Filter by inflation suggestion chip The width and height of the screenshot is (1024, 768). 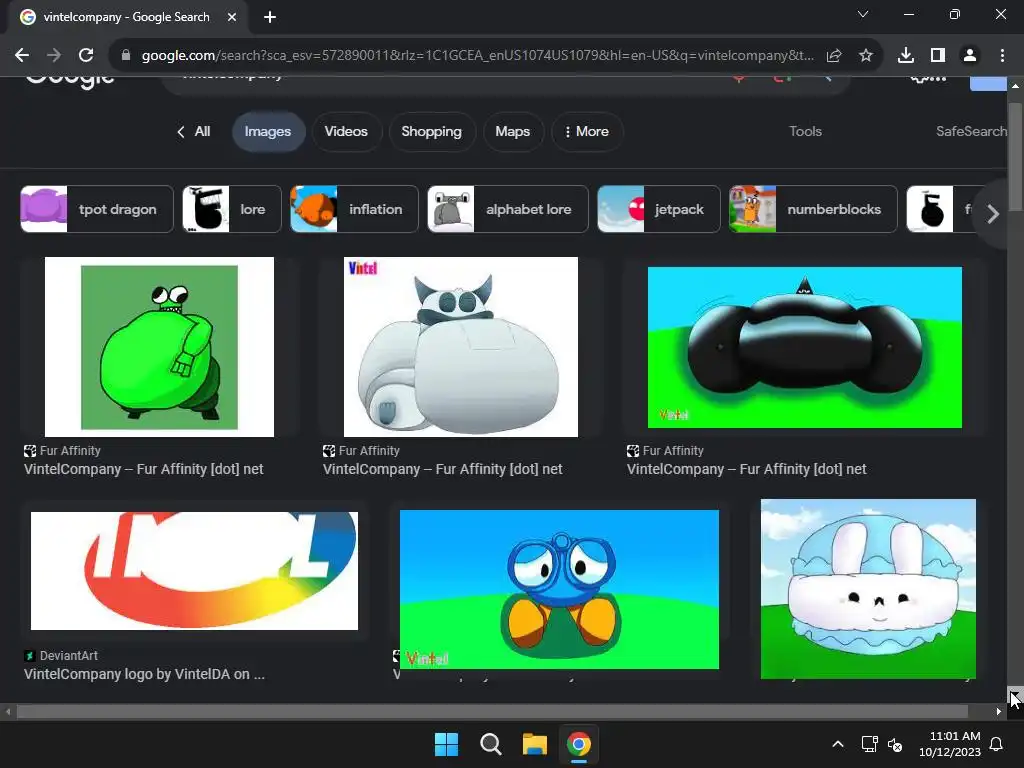coord(354,209)
